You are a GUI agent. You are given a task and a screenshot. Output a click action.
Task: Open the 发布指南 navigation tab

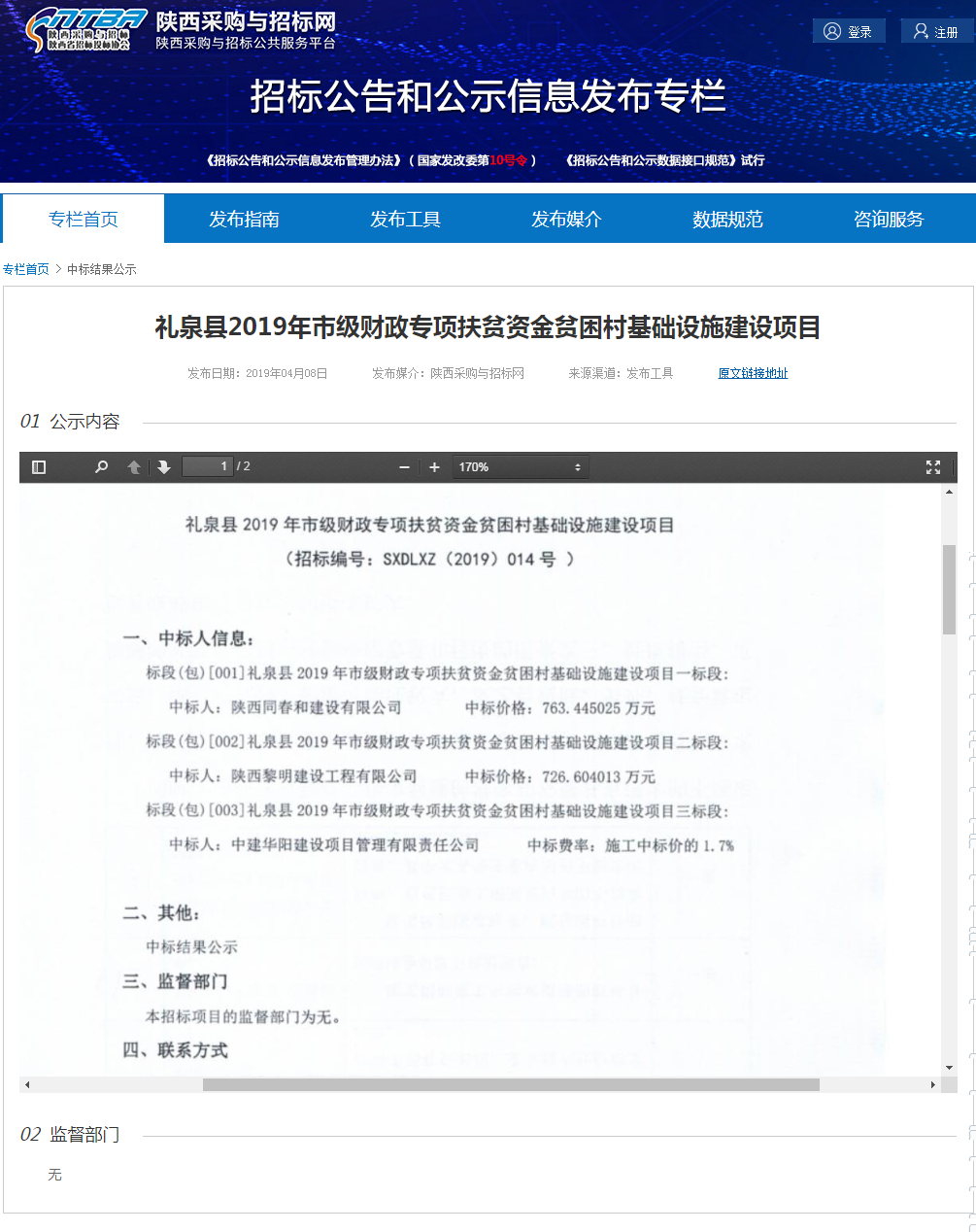[245, 219]
